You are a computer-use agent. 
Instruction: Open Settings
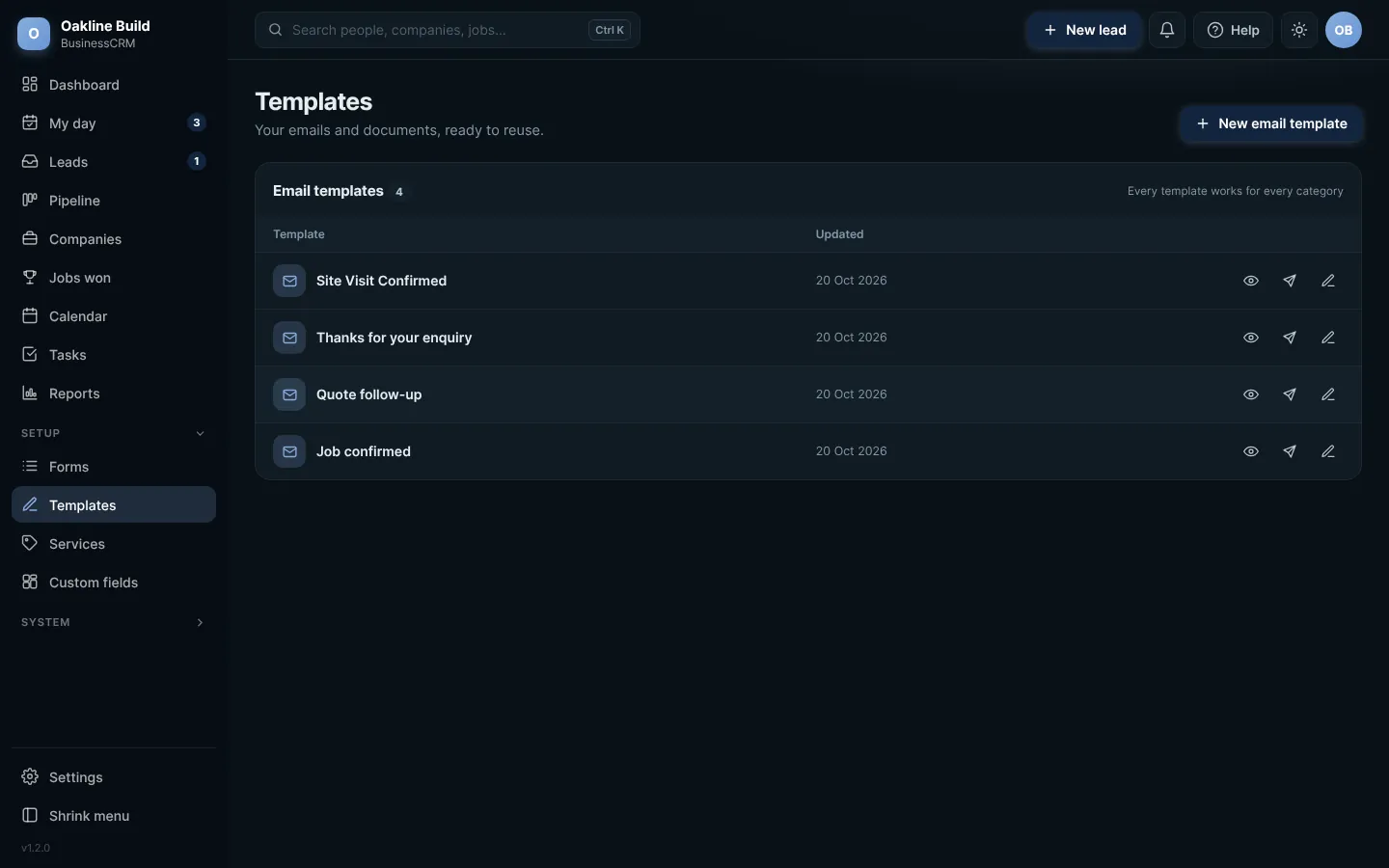coord(114,777)
